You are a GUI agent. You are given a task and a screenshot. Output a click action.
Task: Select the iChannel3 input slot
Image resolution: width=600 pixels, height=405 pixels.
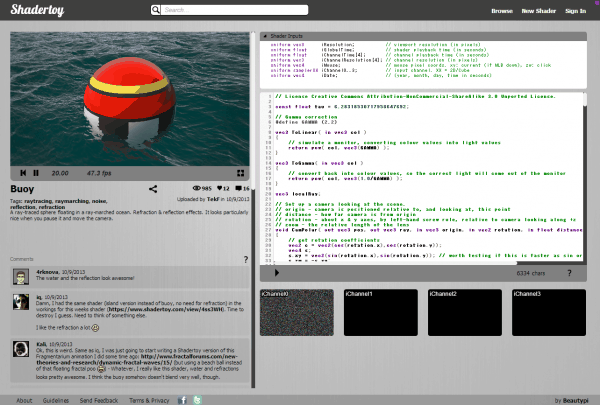click(x=549, y=312)
